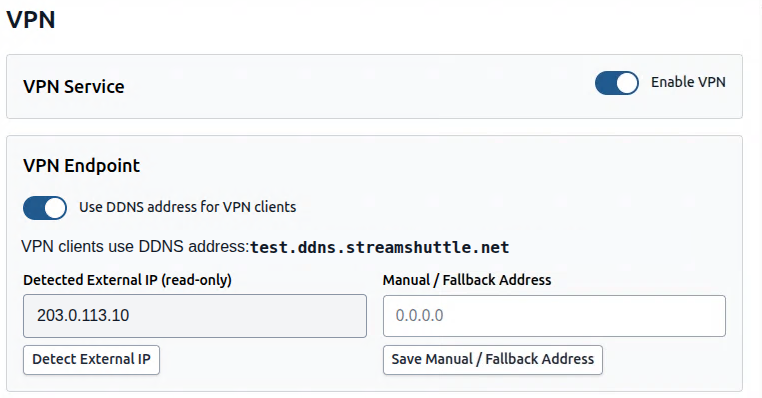Click the Detect External IP button
Viewport: 762px width, 398px height.
pyautogui.click(x=91, y=360)
